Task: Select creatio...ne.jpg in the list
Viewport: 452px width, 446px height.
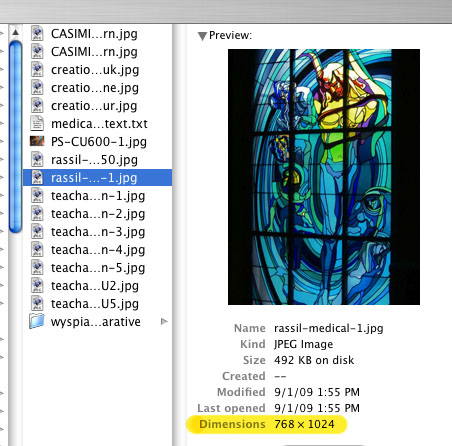Action: (95, 88)
